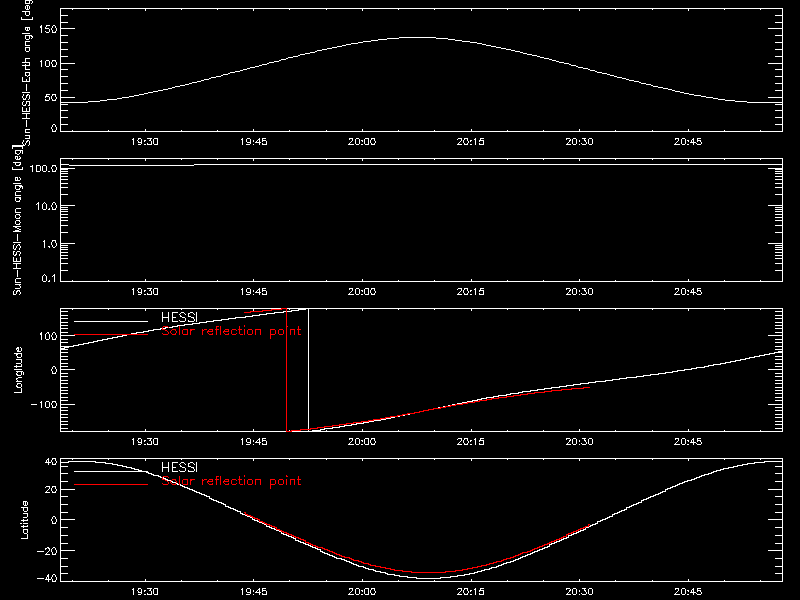The width and height of the screenshot is (800, 600).
Task: Click HESSI legend label in Longitude plot
Action: (179, 317)
